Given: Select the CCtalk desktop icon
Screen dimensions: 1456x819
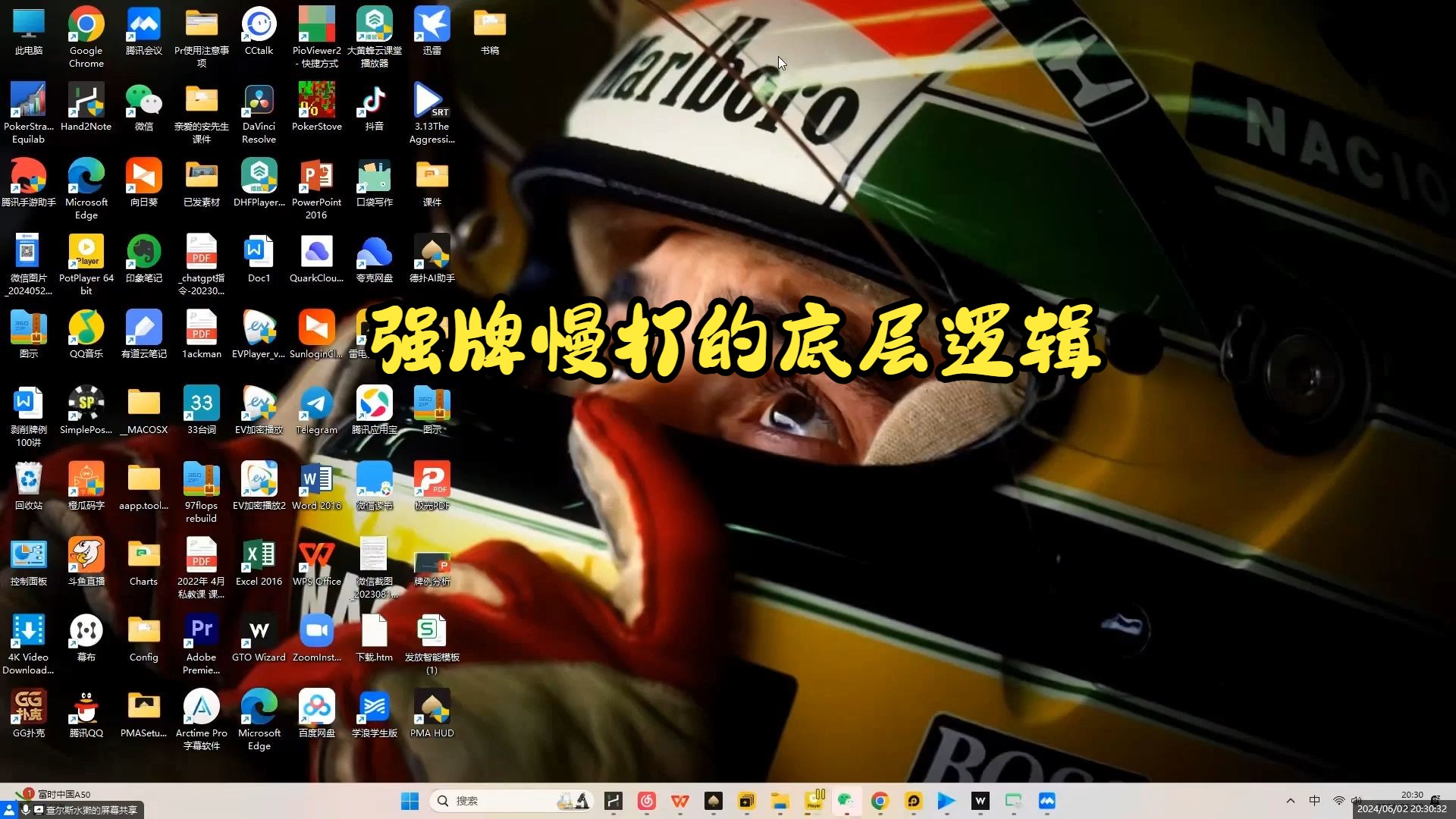Looking at the screenshot, I should pyautogui.click(x=259, y=32).
